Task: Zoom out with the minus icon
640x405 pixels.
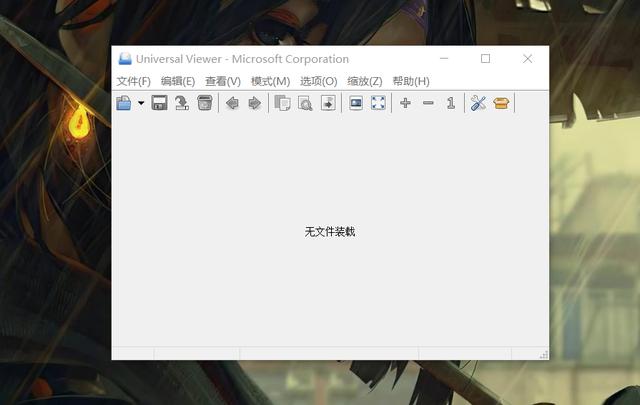Action: (428, 103)
